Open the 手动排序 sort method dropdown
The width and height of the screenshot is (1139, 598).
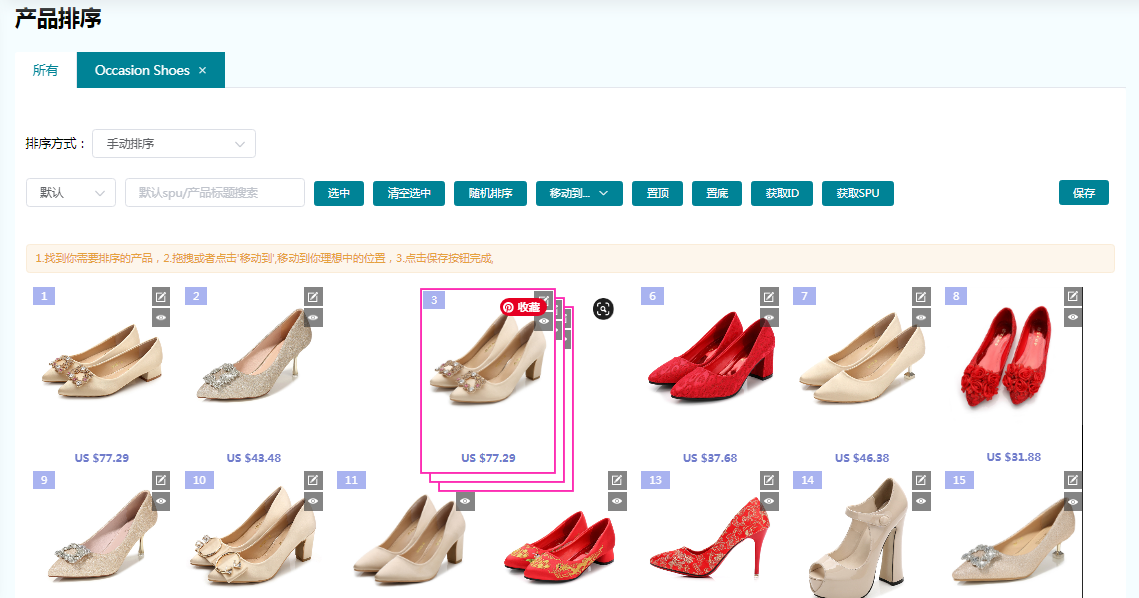174,144
